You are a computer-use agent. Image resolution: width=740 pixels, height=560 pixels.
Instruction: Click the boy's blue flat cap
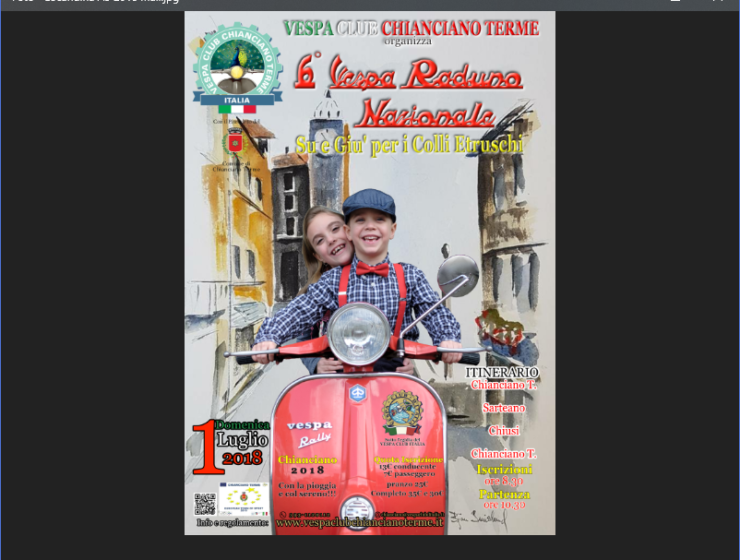point(369,203)
